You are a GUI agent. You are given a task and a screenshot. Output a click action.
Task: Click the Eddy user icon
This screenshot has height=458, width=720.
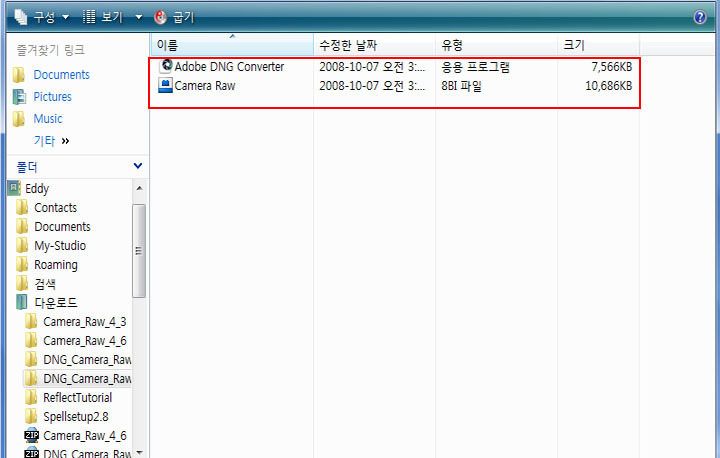[14, 188]
